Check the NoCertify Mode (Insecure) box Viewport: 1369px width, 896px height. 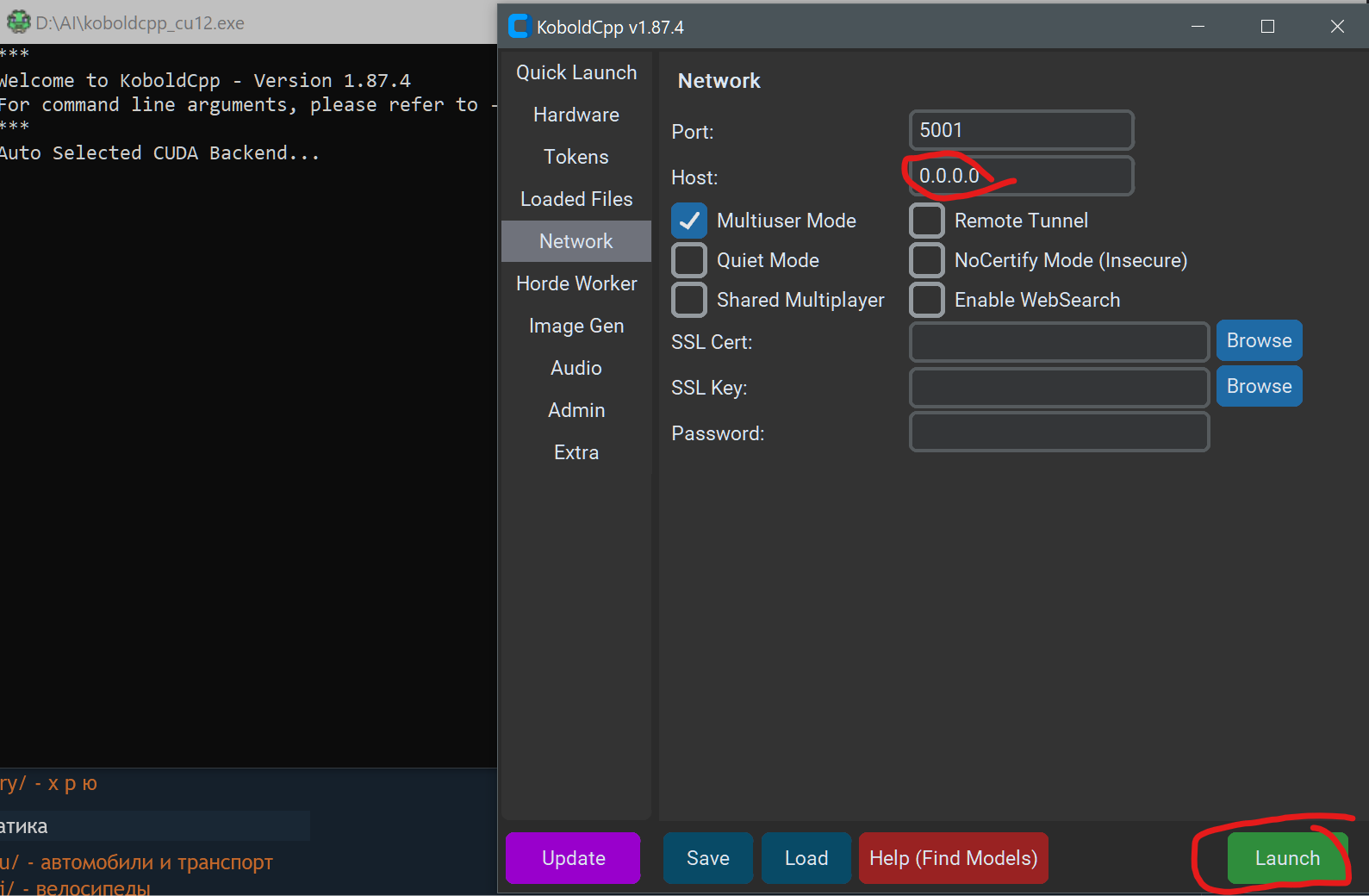(927, 260)
